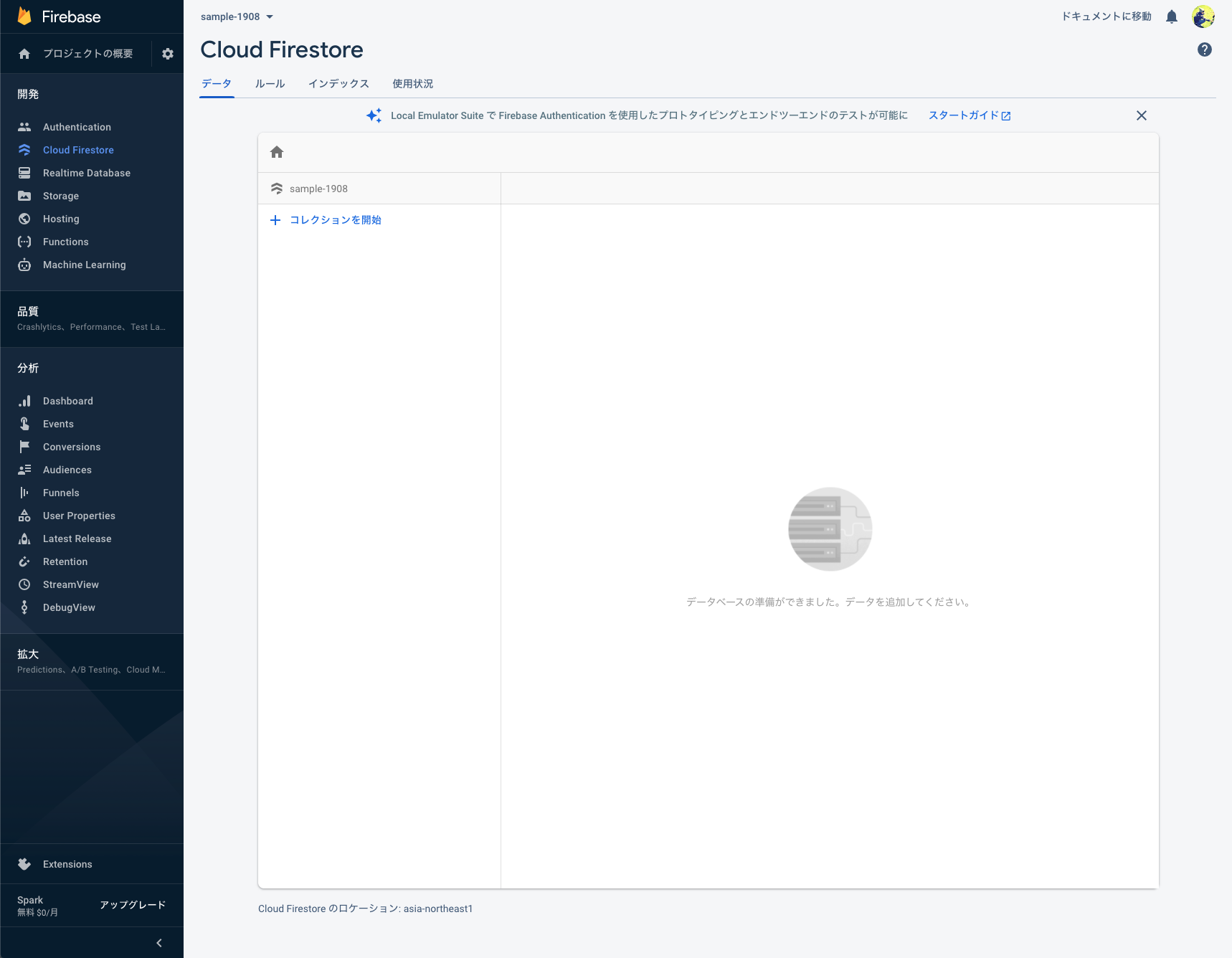
Task: Click the Audiences icon
Action: tap(24, 470)
